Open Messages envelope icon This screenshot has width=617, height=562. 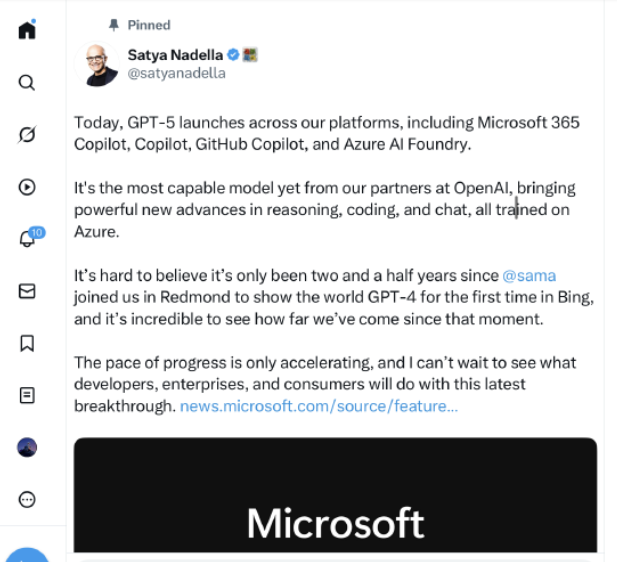pos(27,291)
